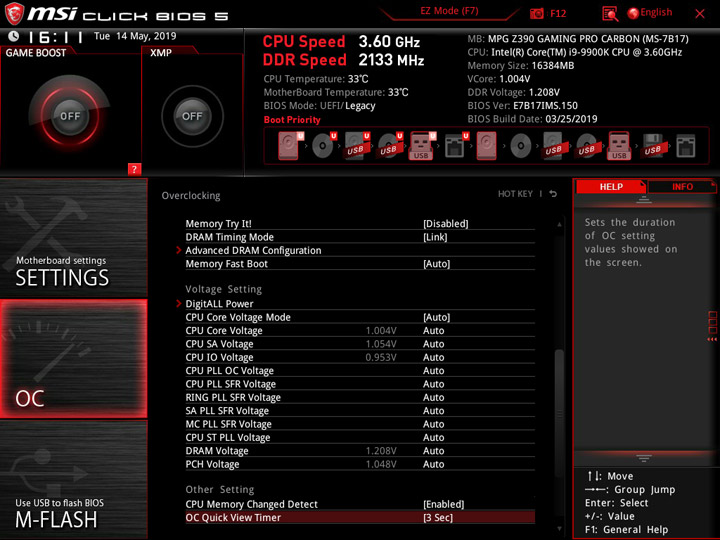The width and height of the screenshot is (720, 540).
Task: Select the legacy network boot device icon
Action: coord(686,146)
